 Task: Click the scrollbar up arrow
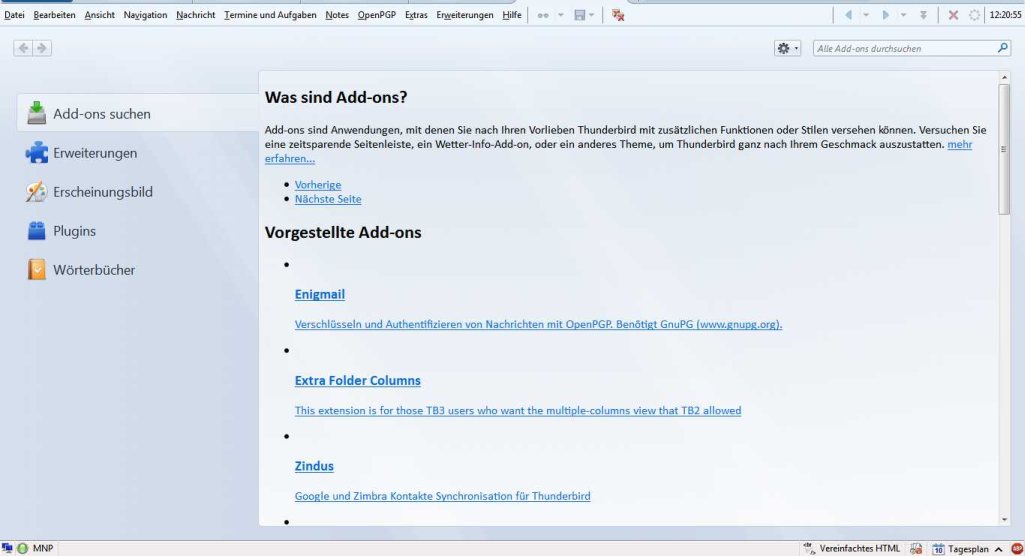coord(1004,78)
